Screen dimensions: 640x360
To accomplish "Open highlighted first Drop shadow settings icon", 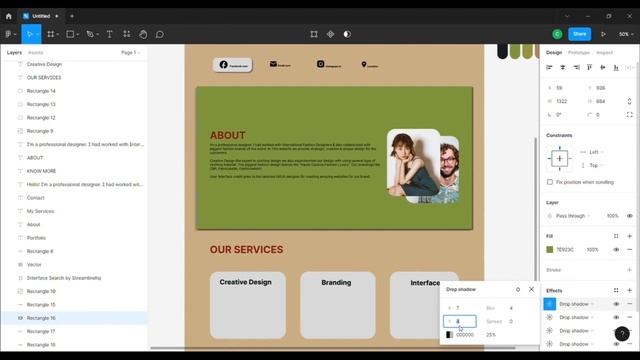I will 550,304.
